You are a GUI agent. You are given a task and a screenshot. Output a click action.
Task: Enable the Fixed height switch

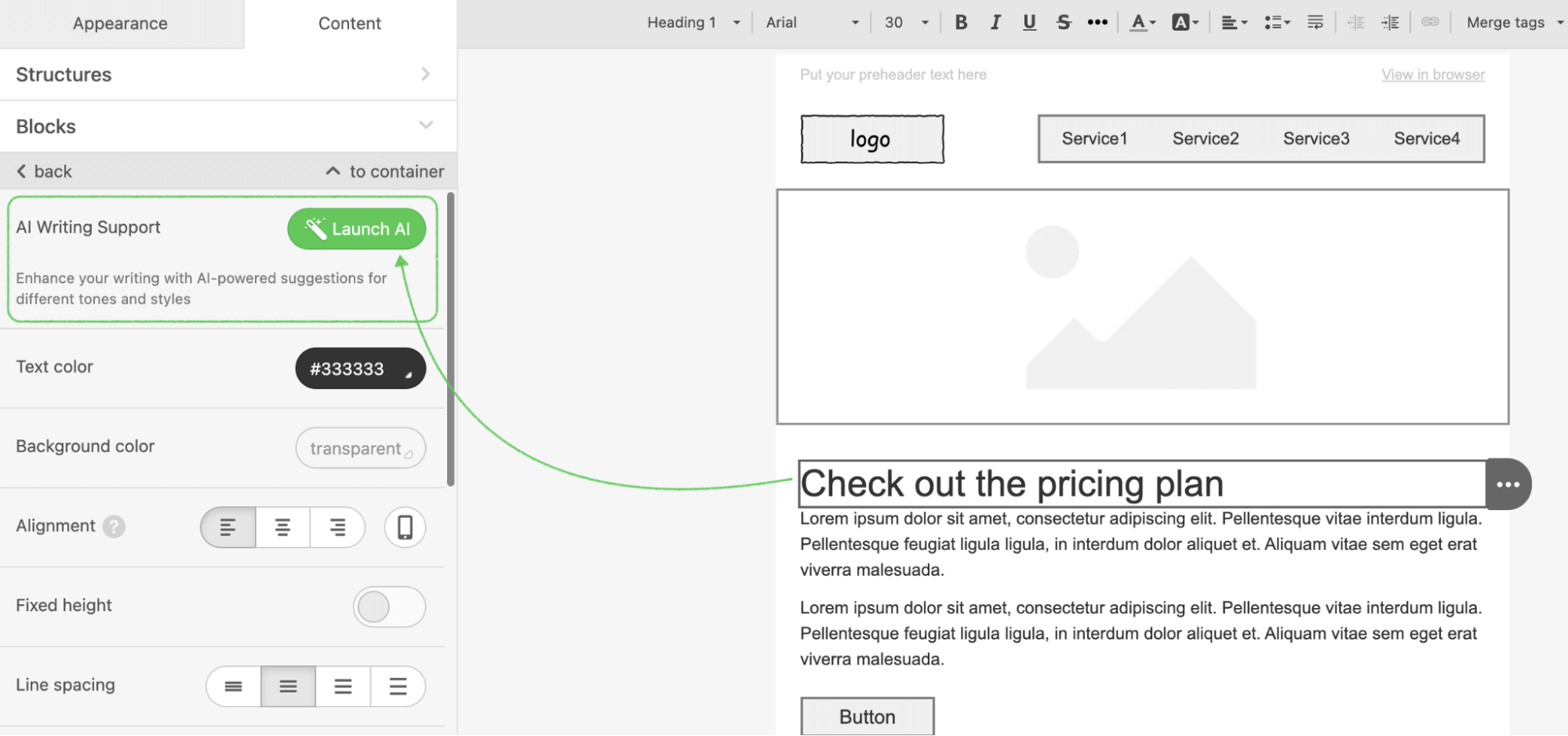[x=389, y=607]
